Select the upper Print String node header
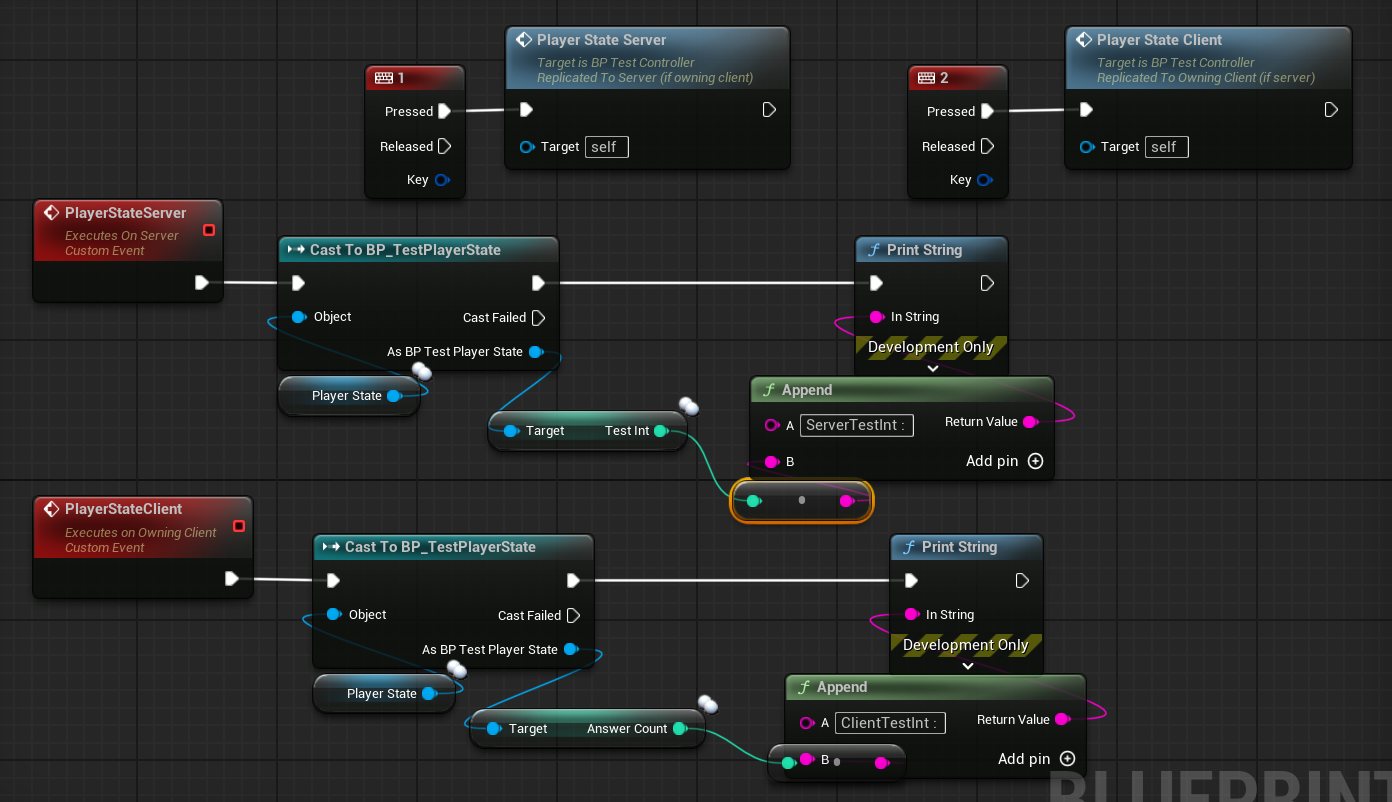This screenshot has width=1392, height=802. click(x=931, y=250)
